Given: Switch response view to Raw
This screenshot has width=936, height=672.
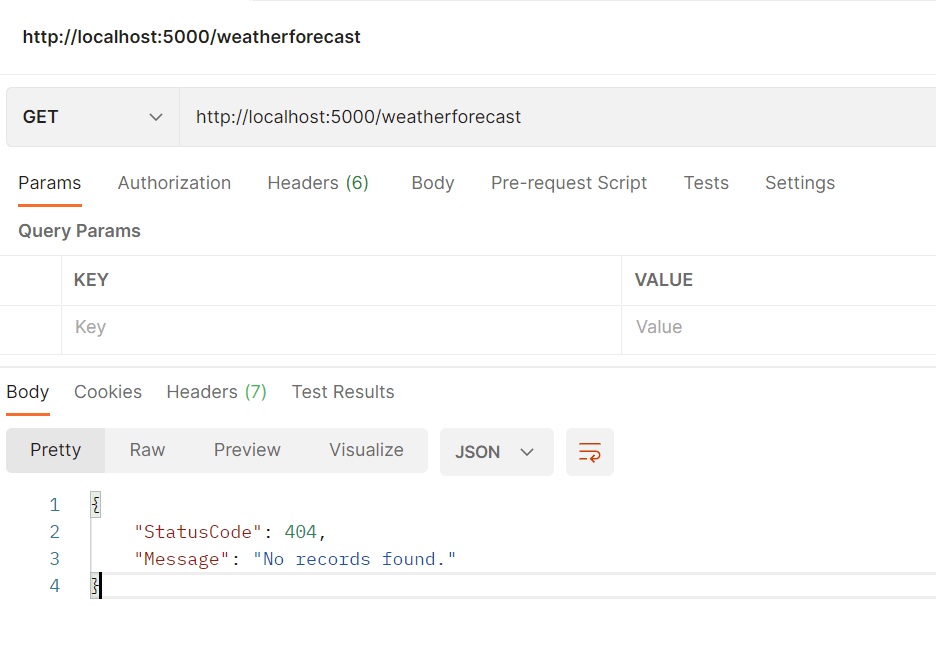Looking at the screenshot, I should tap(147, 450).
